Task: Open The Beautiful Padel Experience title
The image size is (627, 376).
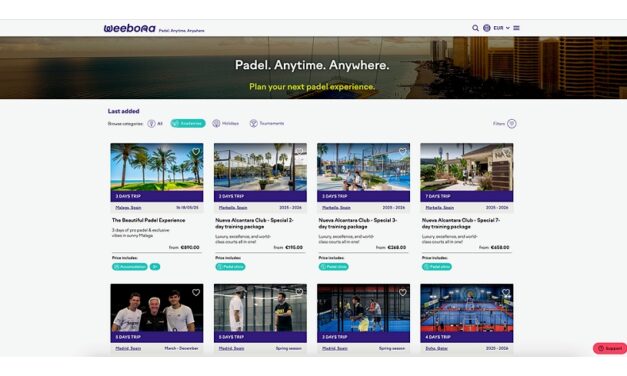Action: 148,220
